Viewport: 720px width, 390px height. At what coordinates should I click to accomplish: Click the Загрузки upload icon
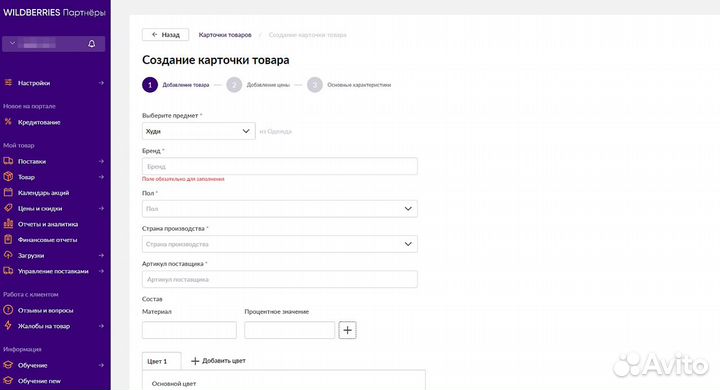(8, 255)
